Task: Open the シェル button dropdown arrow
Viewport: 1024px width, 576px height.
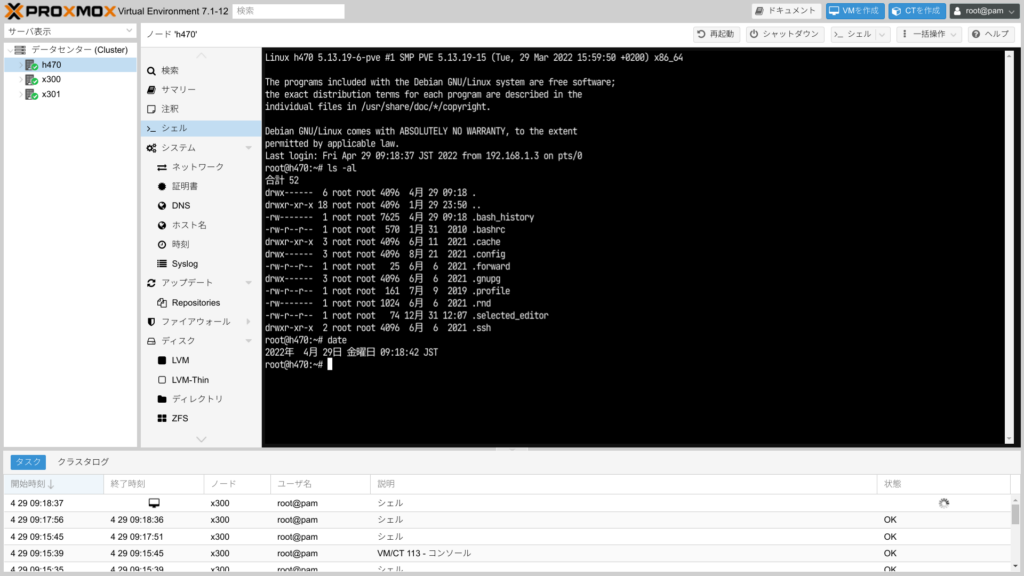Action: point(882,34)
